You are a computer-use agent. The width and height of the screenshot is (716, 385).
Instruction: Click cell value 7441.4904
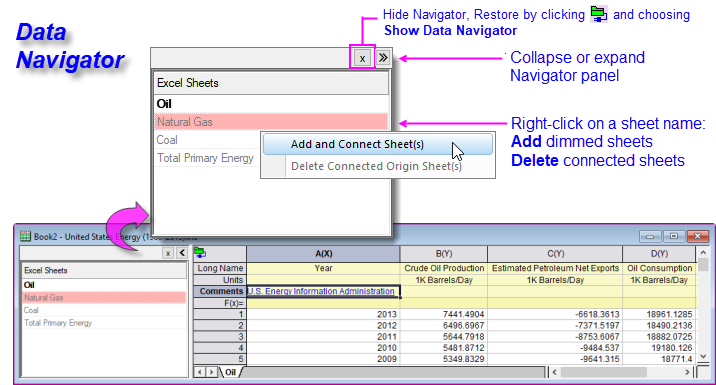[x=444, y=314]
